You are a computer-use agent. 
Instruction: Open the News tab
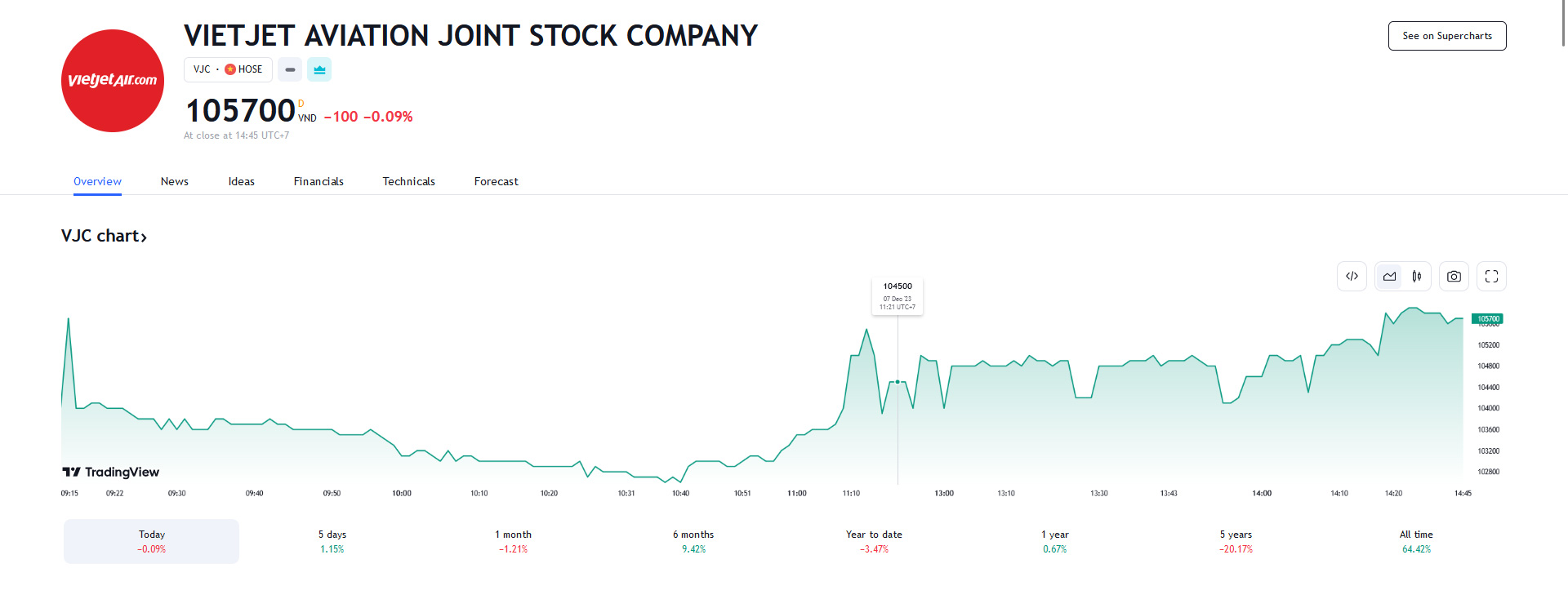click(175, 181)
